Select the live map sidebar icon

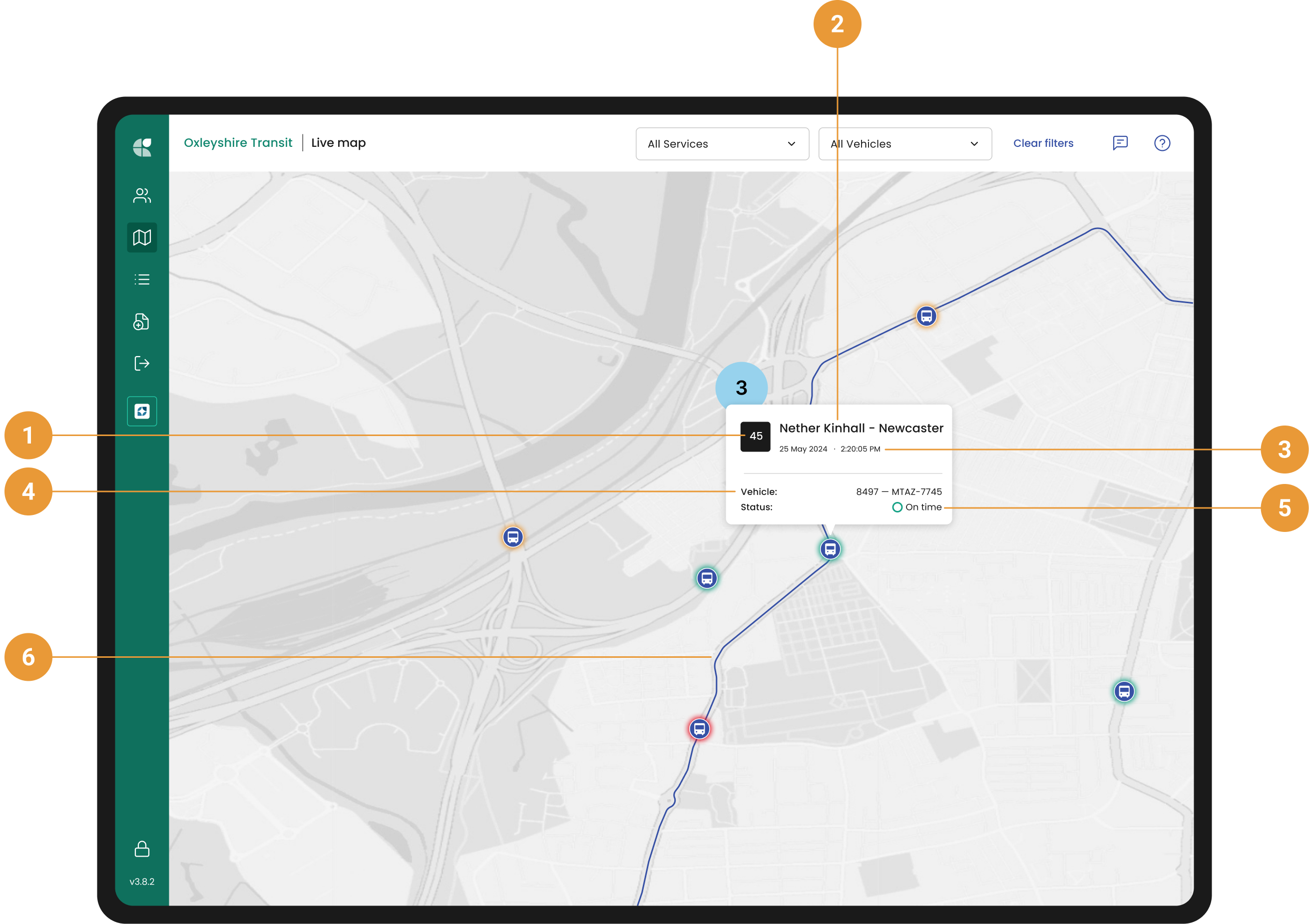pos(142,237)
